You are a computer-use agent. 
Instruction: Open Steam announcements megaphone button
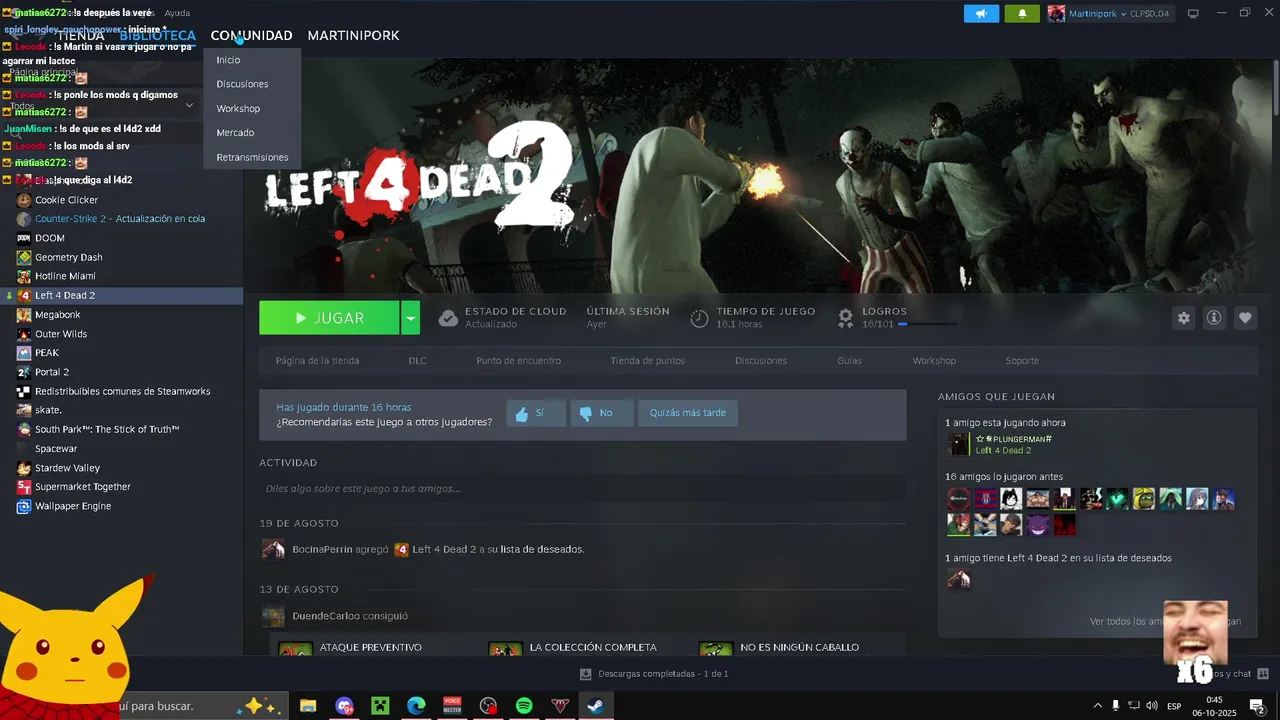[x=981, y=14]
